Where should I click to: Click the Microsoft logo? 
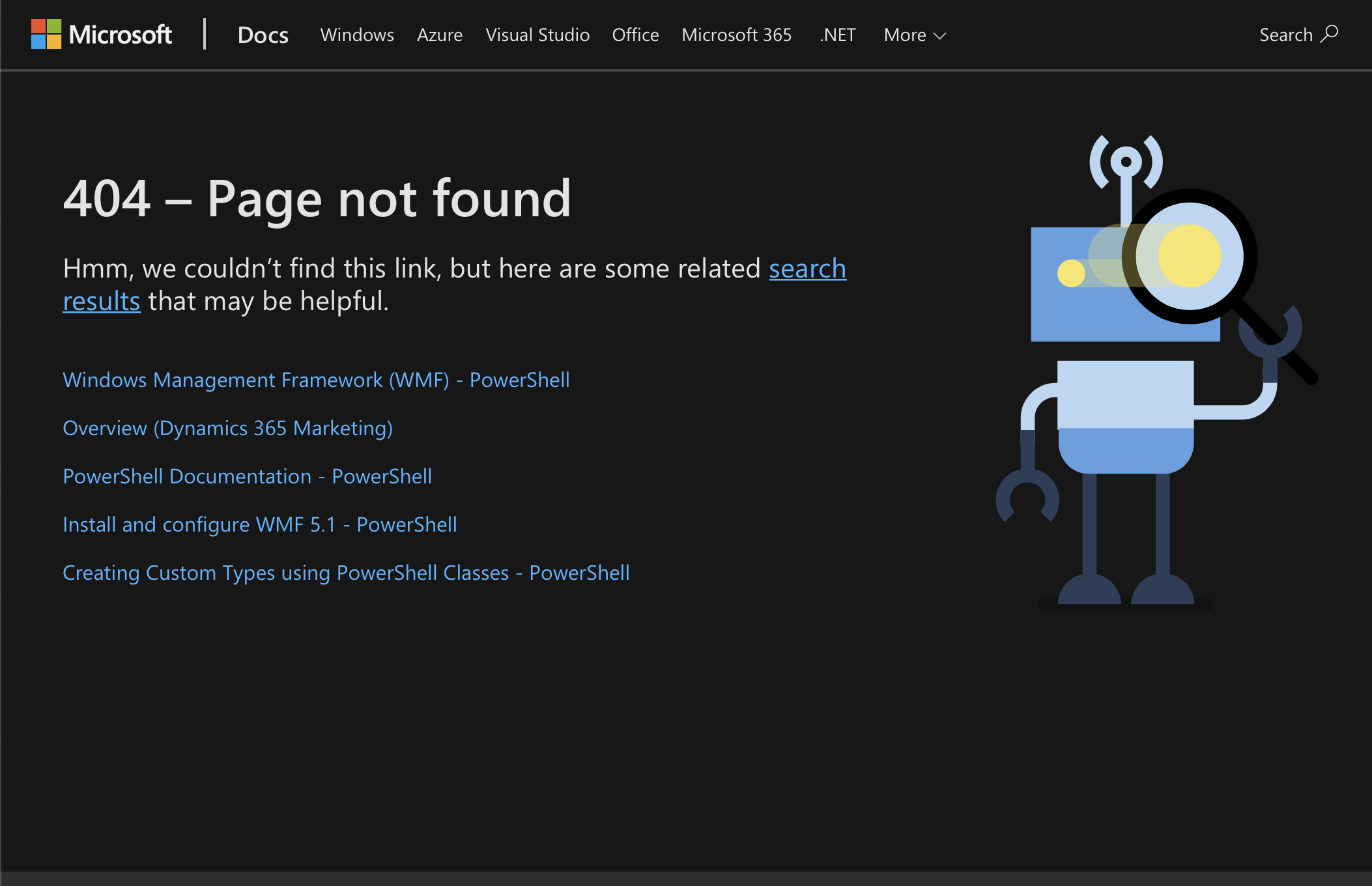[102, 35]
